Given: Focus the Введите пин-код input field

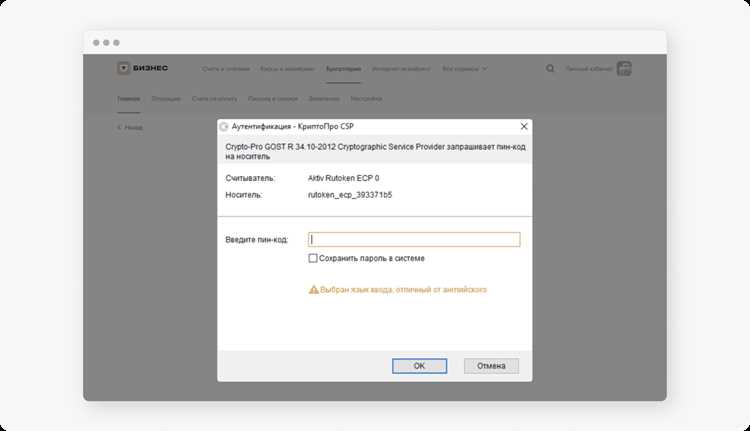Looking at the screenshot, I should click(x=414, y=239).
